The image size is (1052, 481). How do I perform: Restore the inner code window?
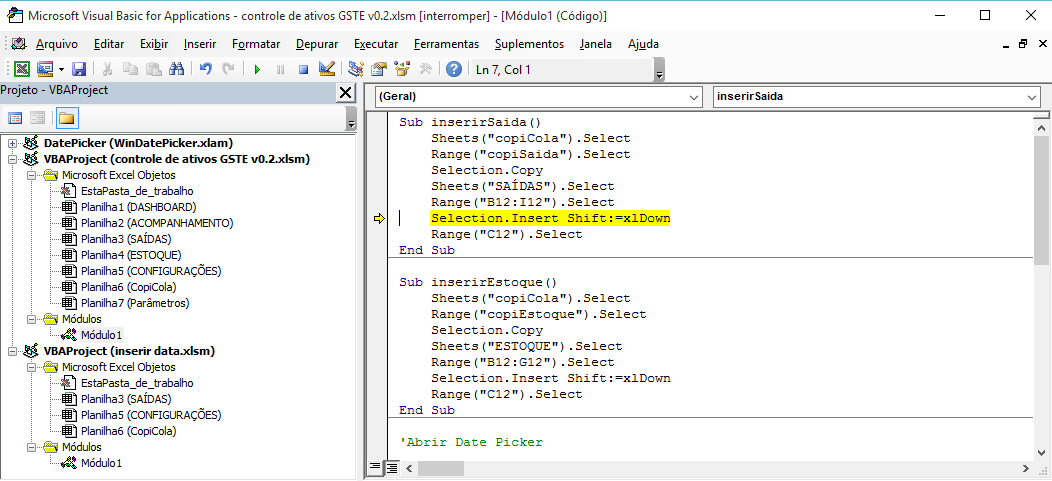[x=1023, y=44]
